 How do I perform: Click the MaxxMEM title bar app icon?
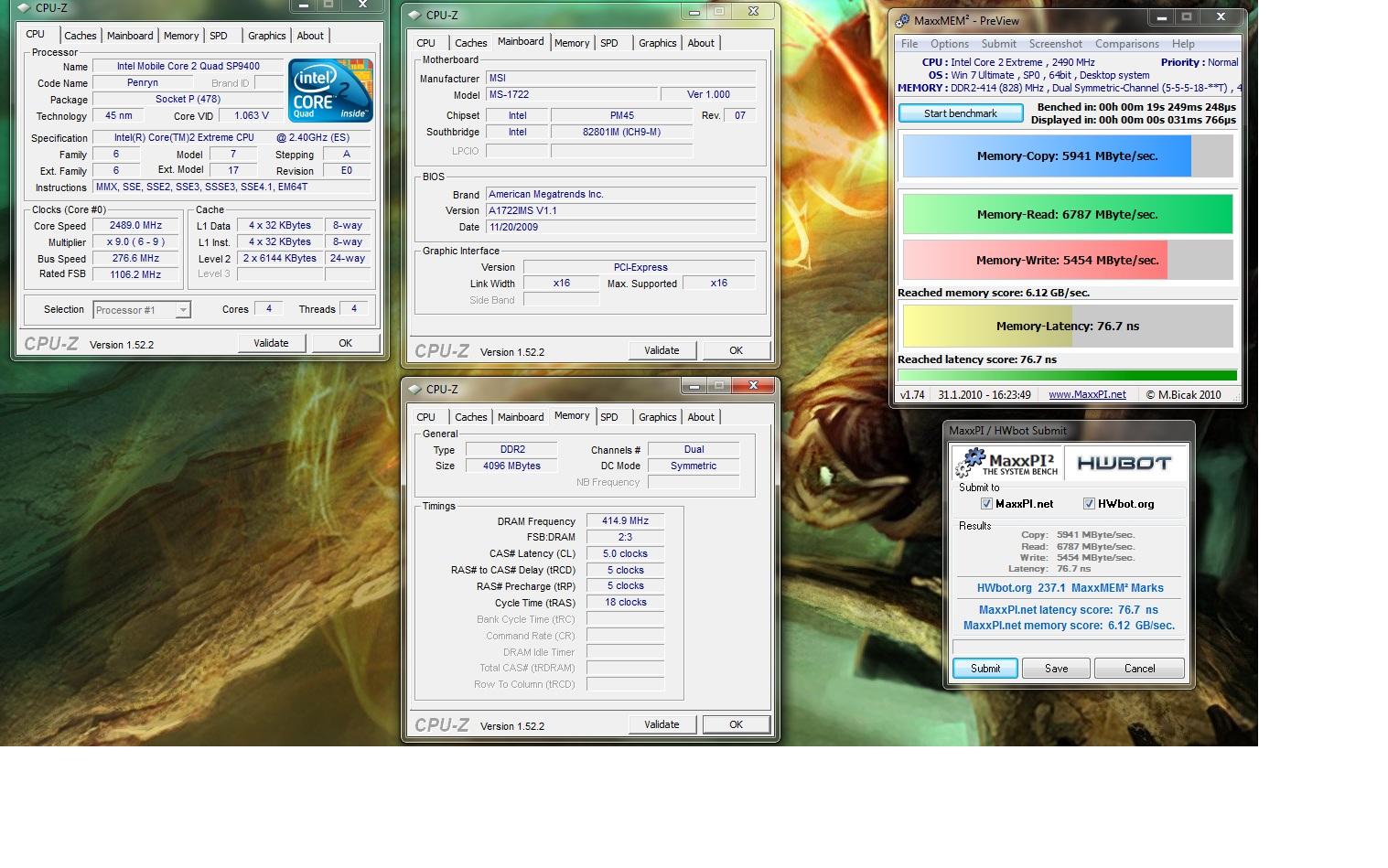pyautogui.click(x=902, y=21)
